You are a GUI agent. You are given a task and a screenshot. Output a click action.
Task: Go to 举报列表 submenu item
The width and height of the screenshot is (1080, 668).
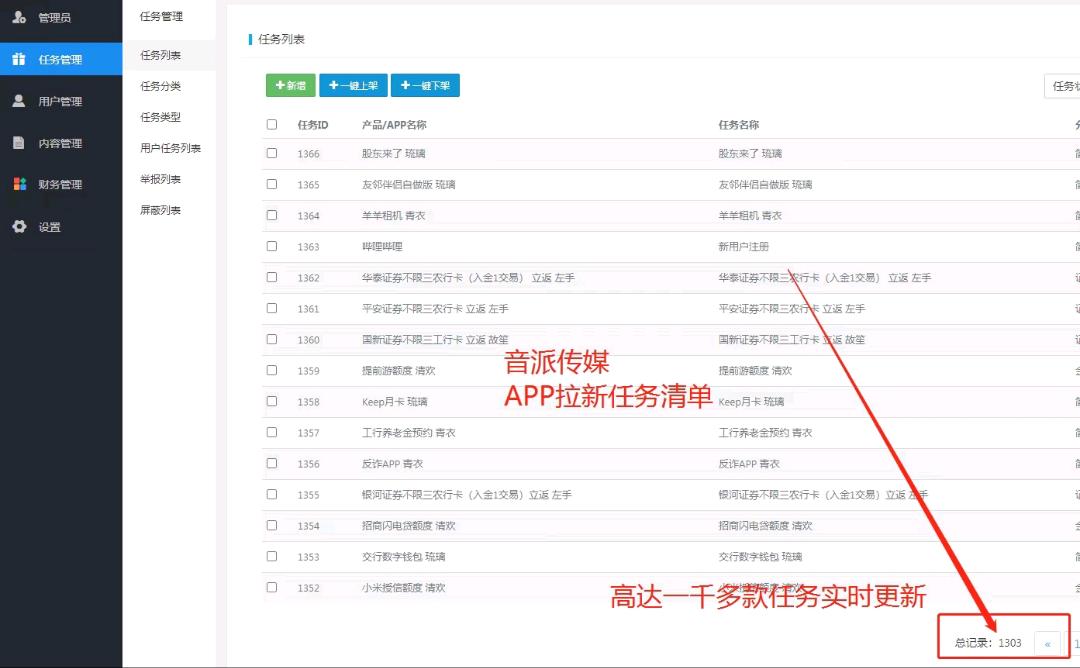160,179
